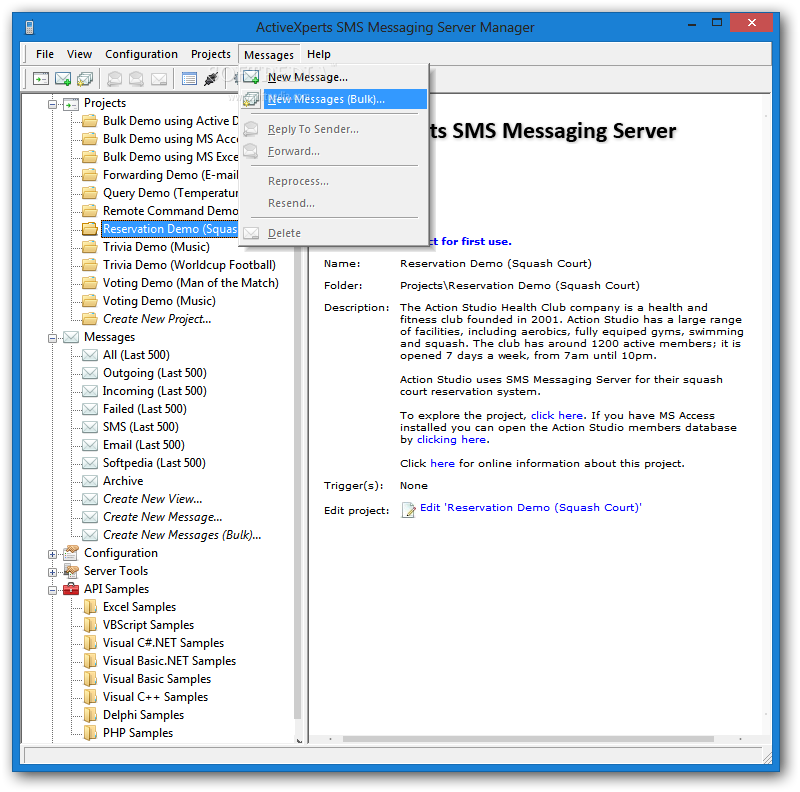Image resolution: width=800 pixels, height=792 pixels.
Task: Follow the 'here' online information link
Action: pos(442,463)
